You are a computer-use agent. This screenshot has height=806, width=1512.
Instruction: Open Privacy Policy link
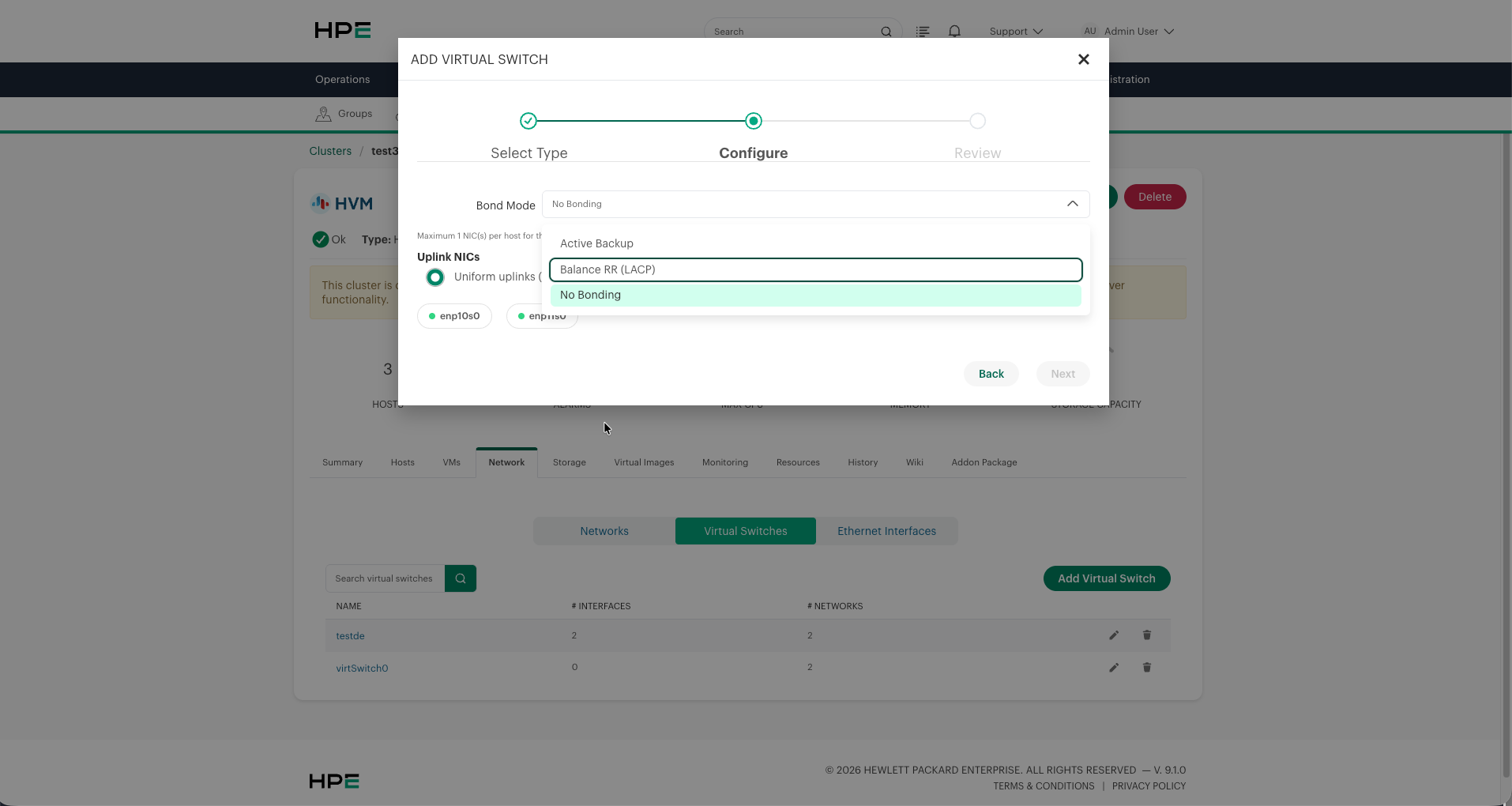pos(1149,786)
